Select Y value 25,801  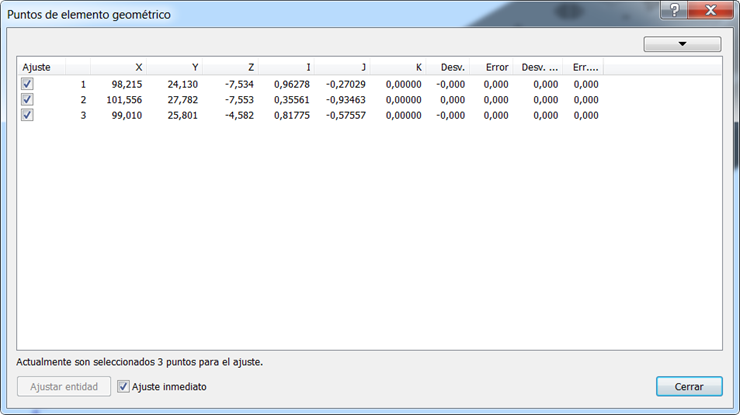click(183, 116)
